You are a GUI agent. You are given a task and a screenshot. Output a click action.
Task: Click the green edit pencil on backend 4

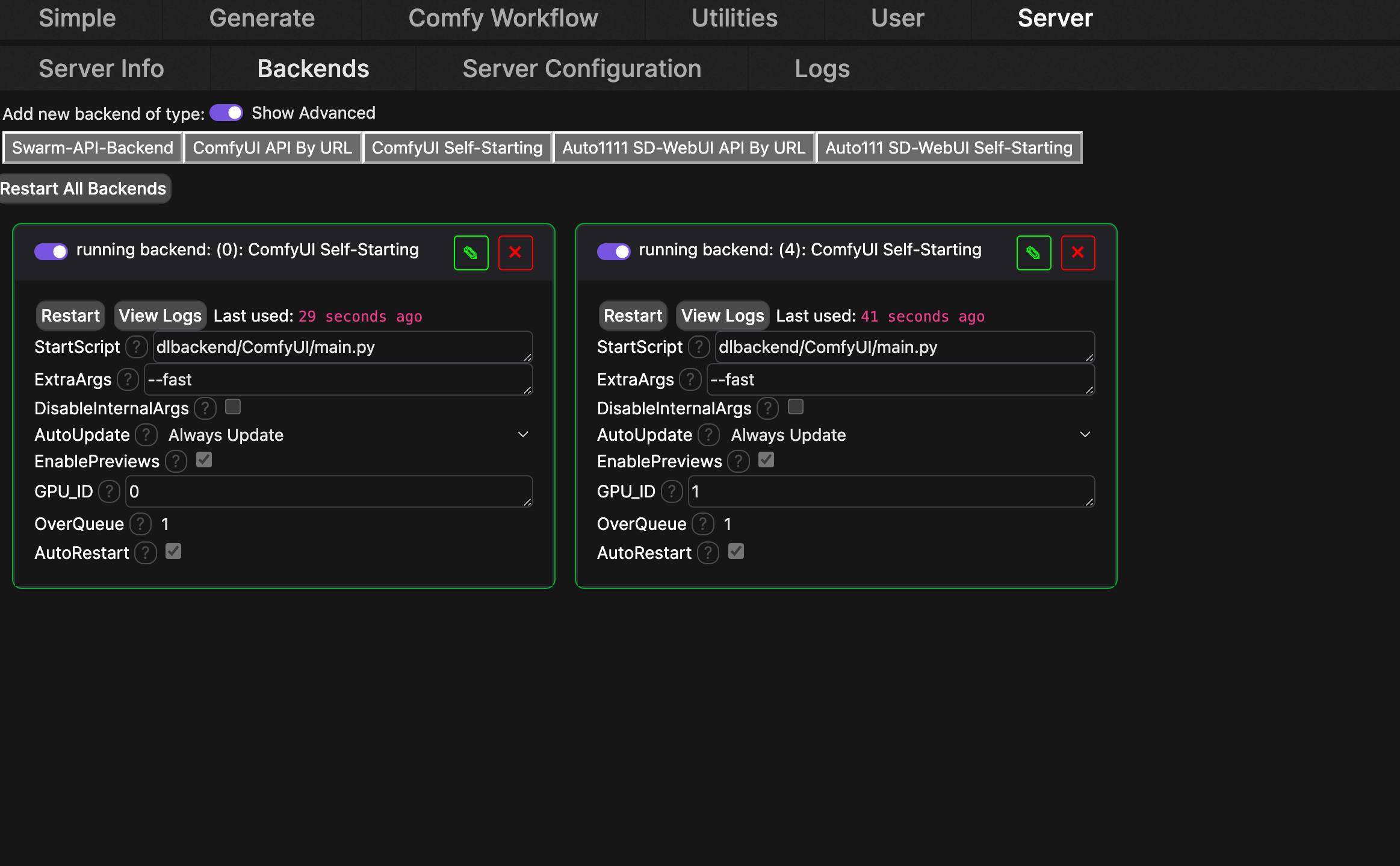click(1033, 253)
